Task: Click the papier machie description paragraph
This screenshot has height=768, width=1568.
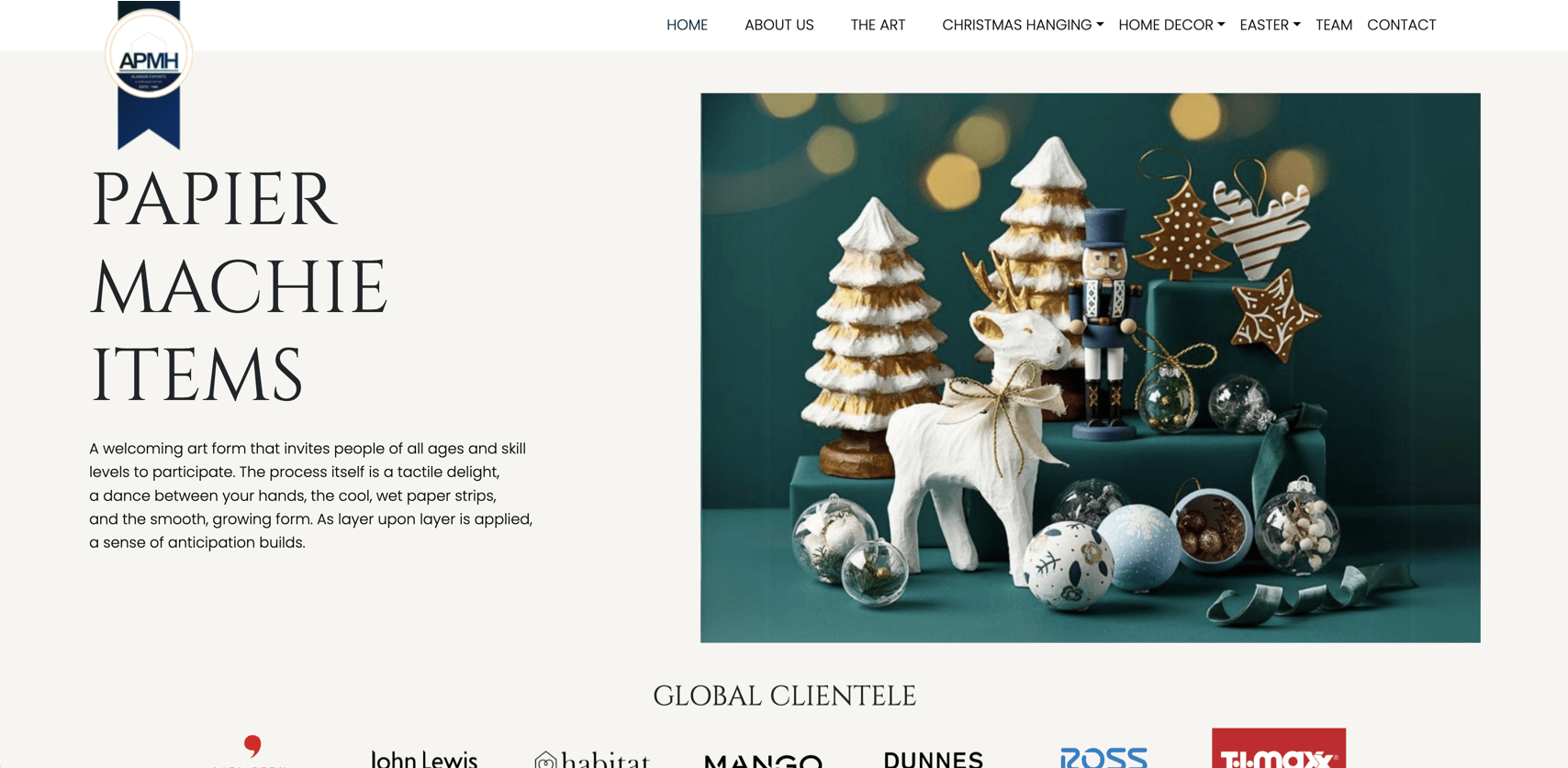Action: [310, 495]
